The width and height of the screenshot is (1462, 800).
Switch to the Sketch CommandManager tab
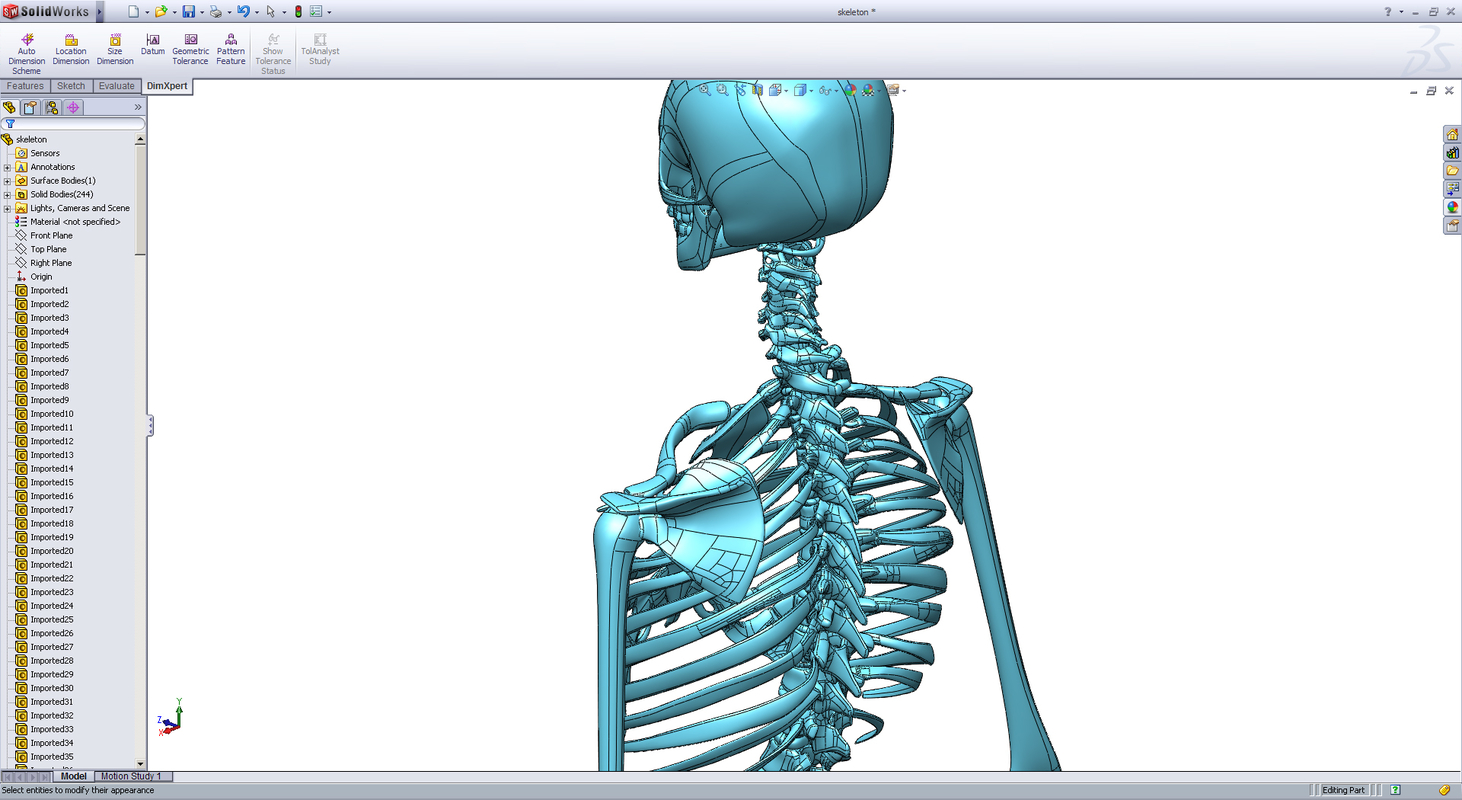point(71,85)
